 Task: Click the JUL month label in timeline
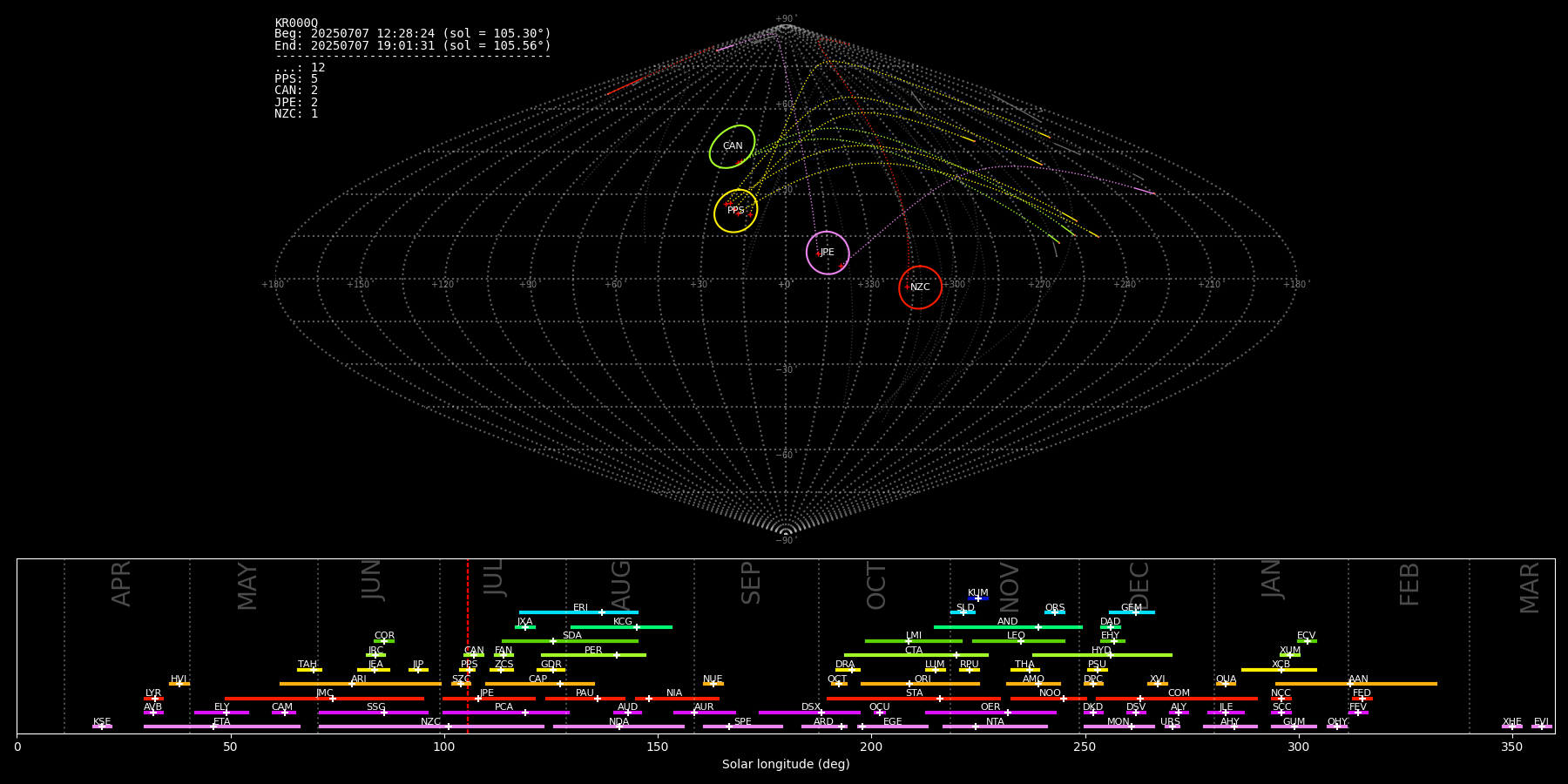[x=494, y=578]
